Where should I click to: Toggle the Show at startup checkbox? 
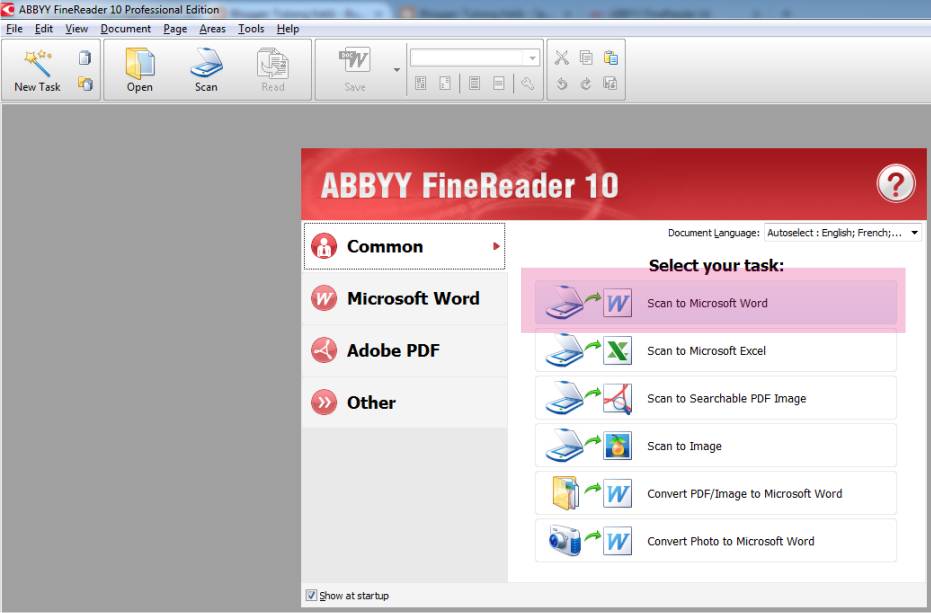coord(311,595)
